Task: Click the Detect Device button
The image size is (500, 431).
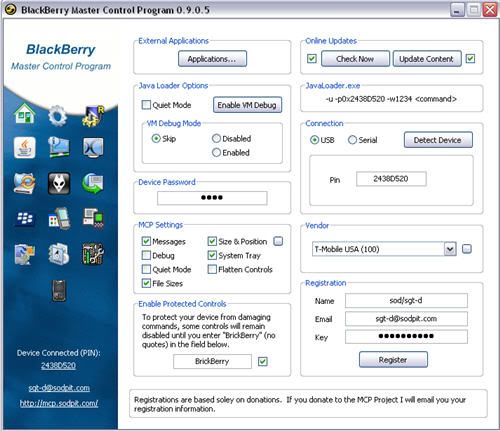Action: 438,140
